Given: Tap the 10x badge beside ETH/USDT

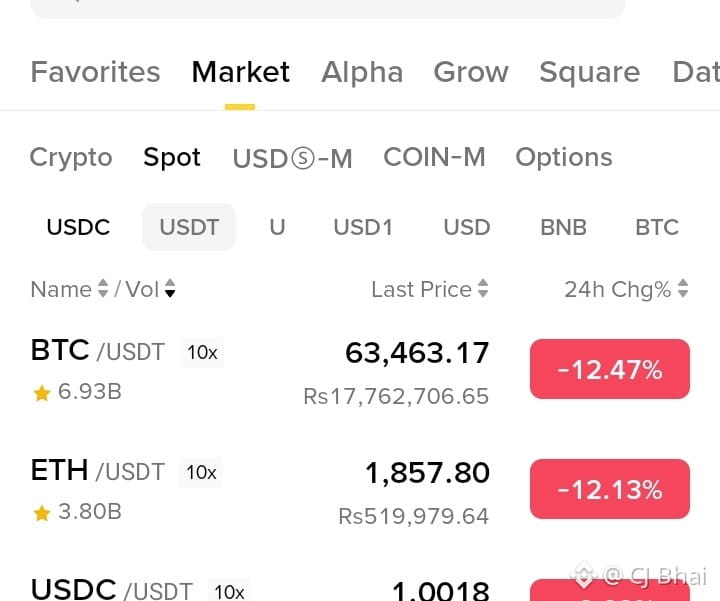Looking at the screenshot, I should tap(201, 472).
